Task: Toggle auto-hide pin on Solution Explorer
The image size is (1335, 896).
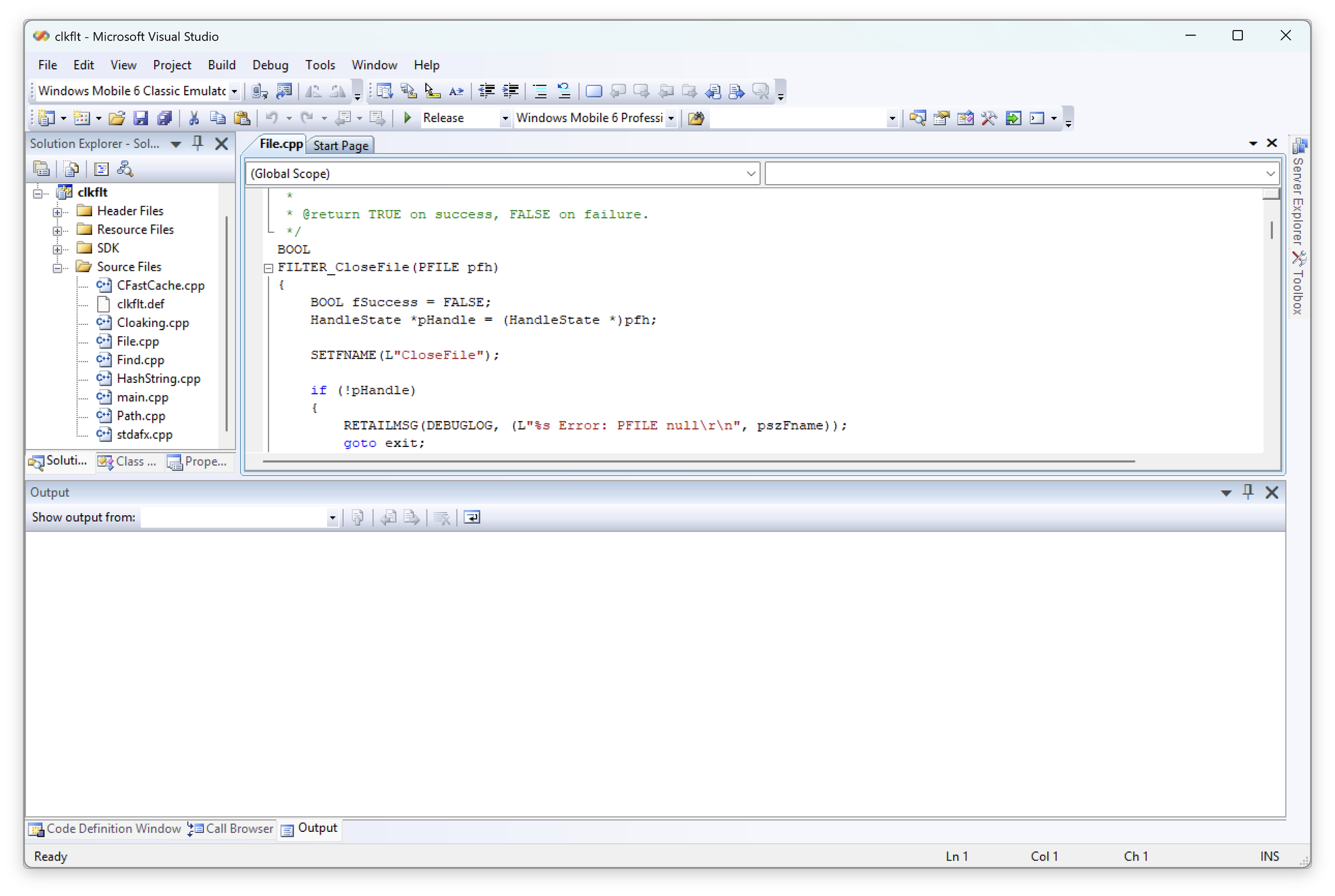Action: [198, 143]
